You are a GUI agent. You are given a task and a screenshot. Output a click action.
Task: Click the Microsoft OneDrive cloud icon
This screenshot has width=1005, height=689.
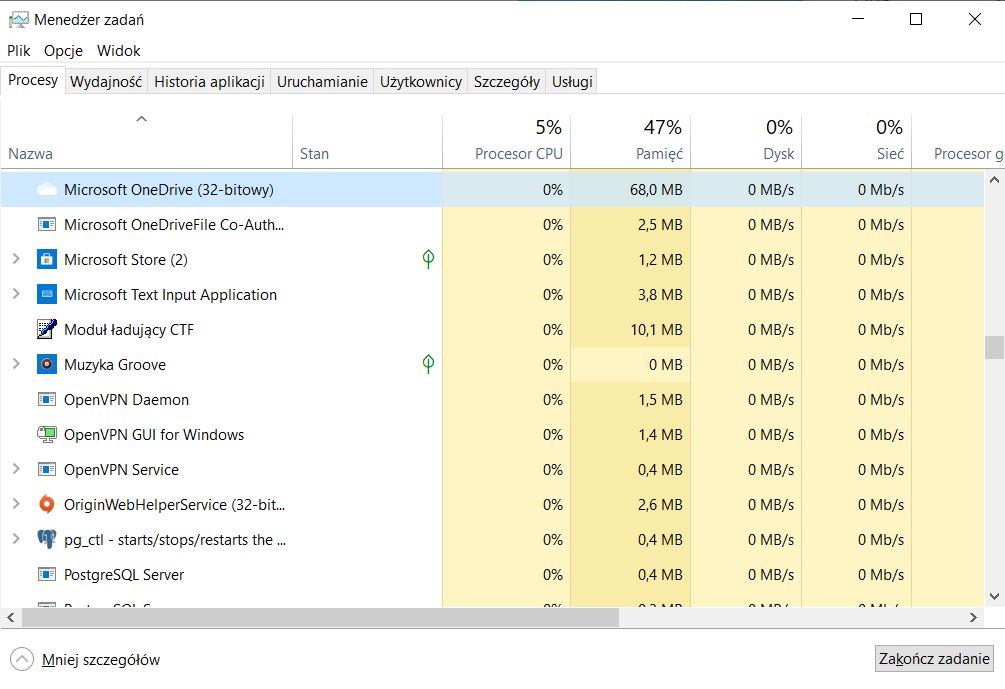click(46, 189)
